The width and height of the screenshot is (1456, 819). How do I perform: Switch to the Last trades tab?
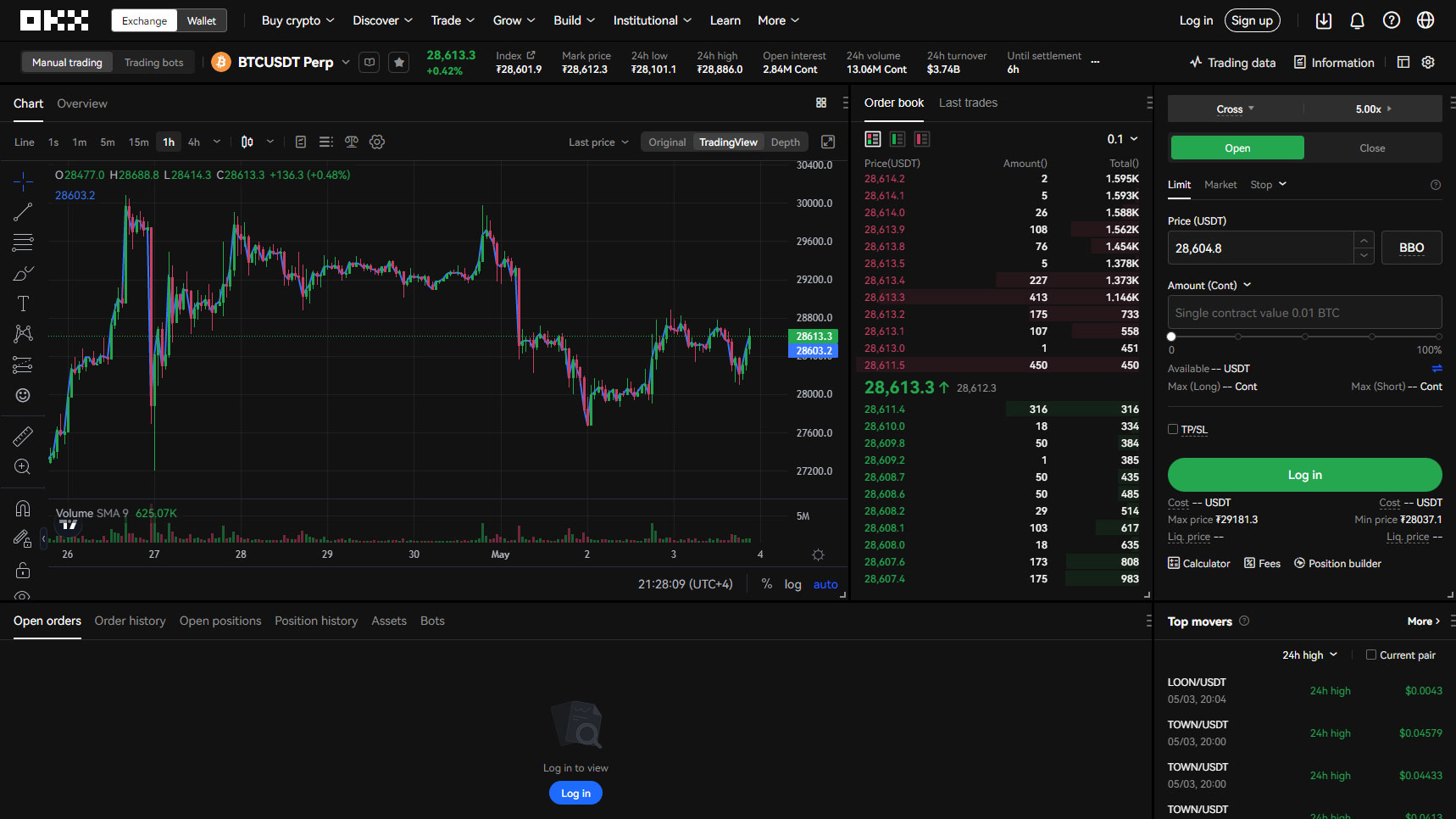pos(968,103)
